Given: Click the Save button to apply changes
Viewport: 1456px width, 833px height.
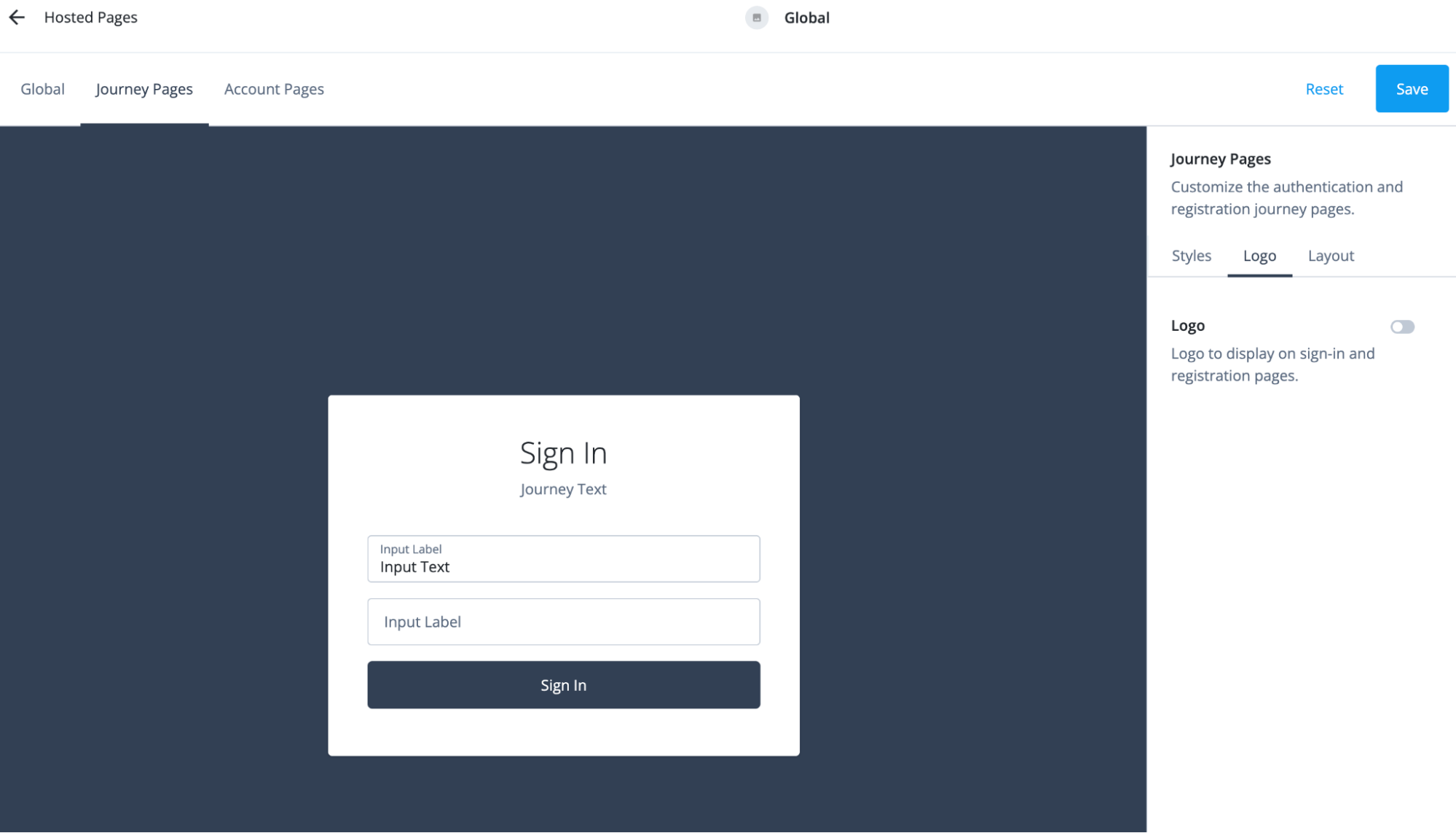Looking at the screenshot, I should click(1412, 88).
